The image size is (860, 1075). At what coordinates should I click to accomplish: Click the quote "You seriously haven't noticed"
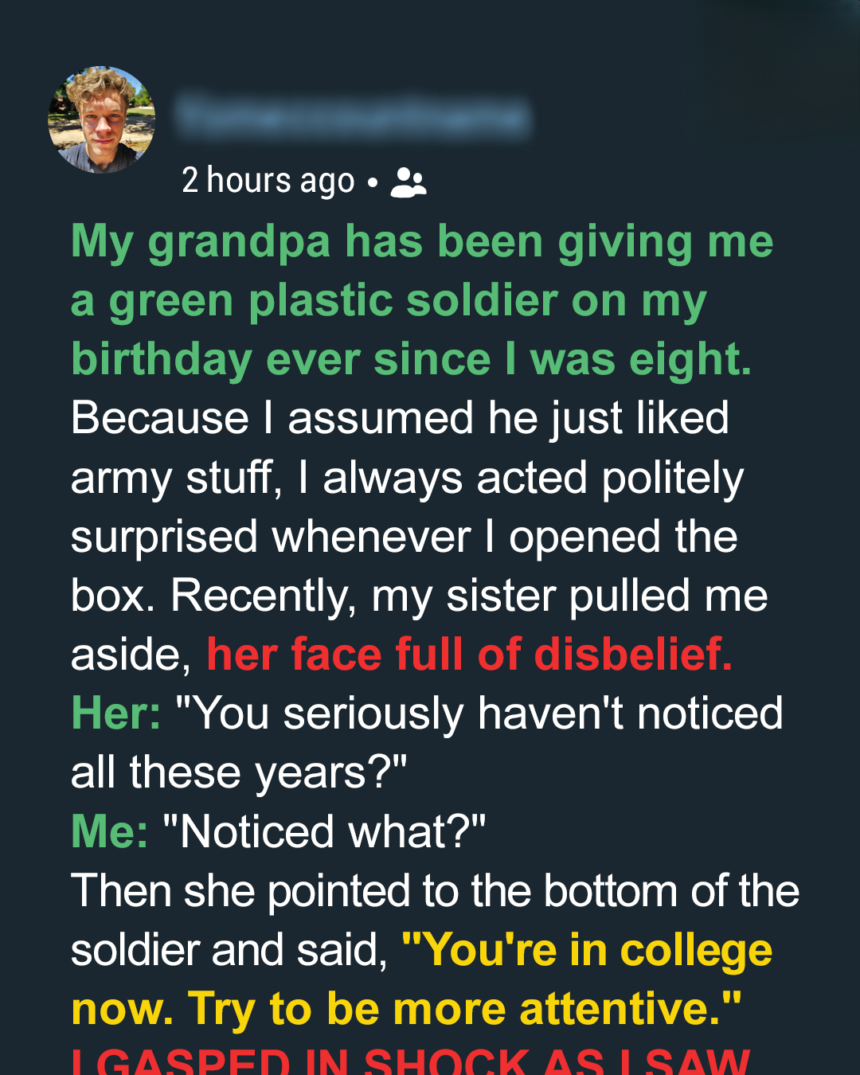[480, 714]
